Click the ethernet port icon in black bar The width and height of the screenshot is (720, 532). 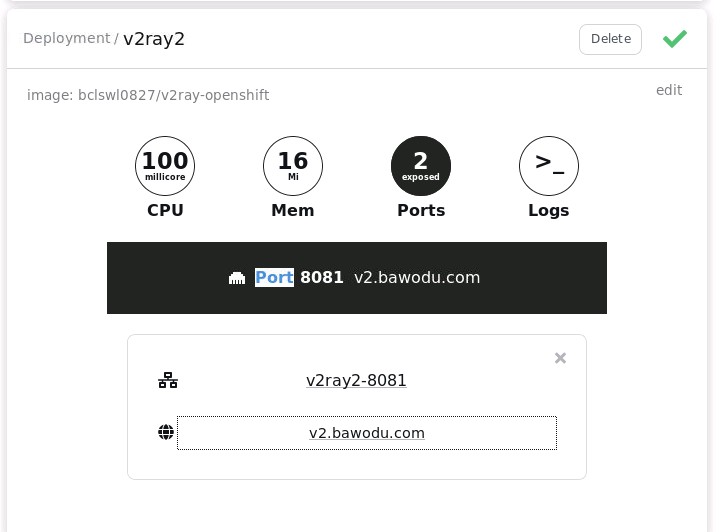click(237, 278)
